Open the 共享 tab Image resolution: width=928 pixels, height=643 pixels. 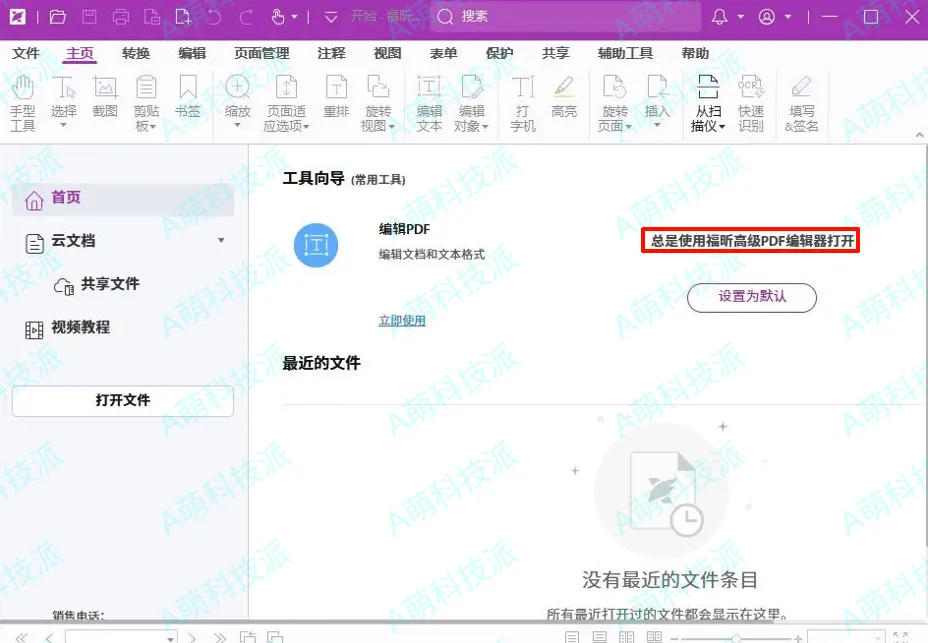[x=555, y=53]
